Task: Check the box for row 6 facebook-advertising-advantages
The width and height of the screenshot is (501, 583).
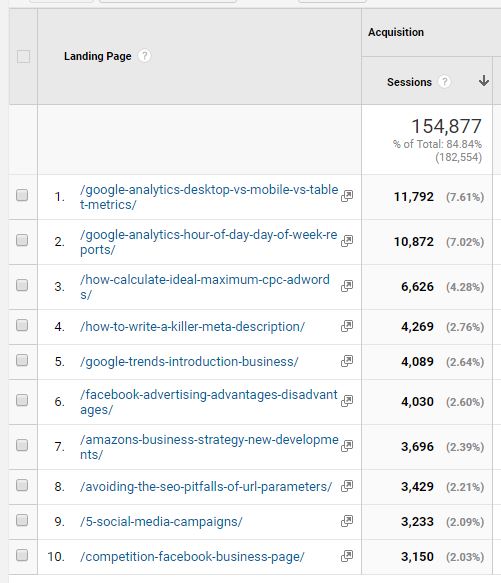Action: coord(22,400)
